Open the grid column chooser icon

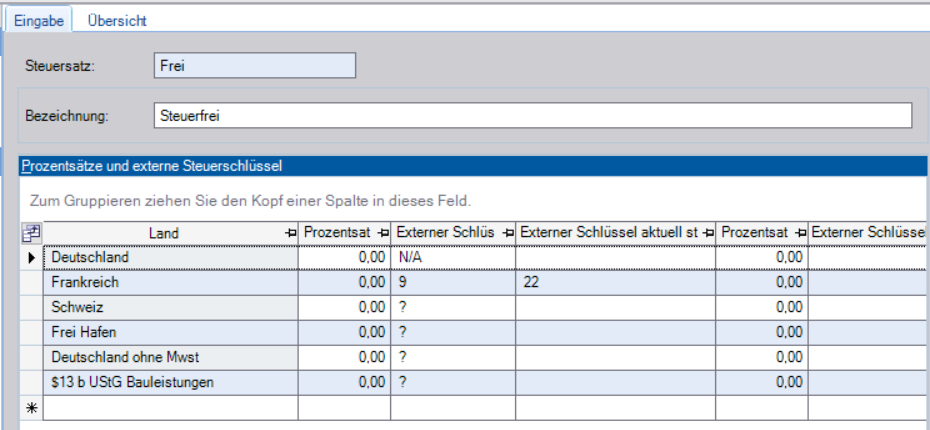(x=30, y=233)
